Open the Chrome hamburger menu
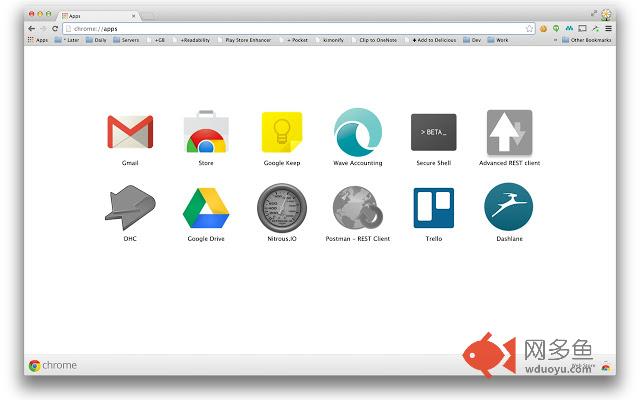This screenshot has height=400, width=640. 608,29
